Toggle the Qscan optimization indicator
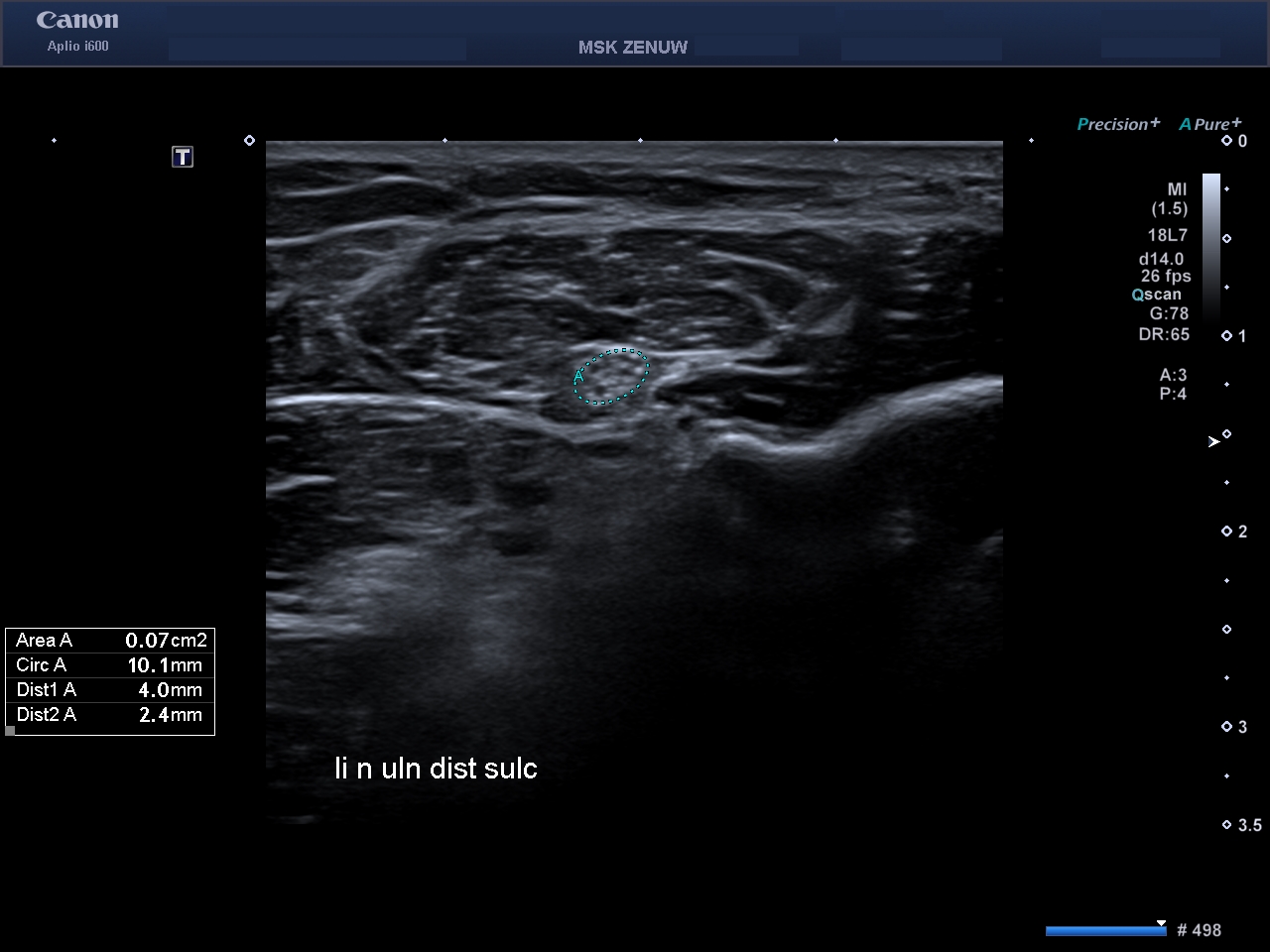The image size is (1270, 952). point(1157,295)
